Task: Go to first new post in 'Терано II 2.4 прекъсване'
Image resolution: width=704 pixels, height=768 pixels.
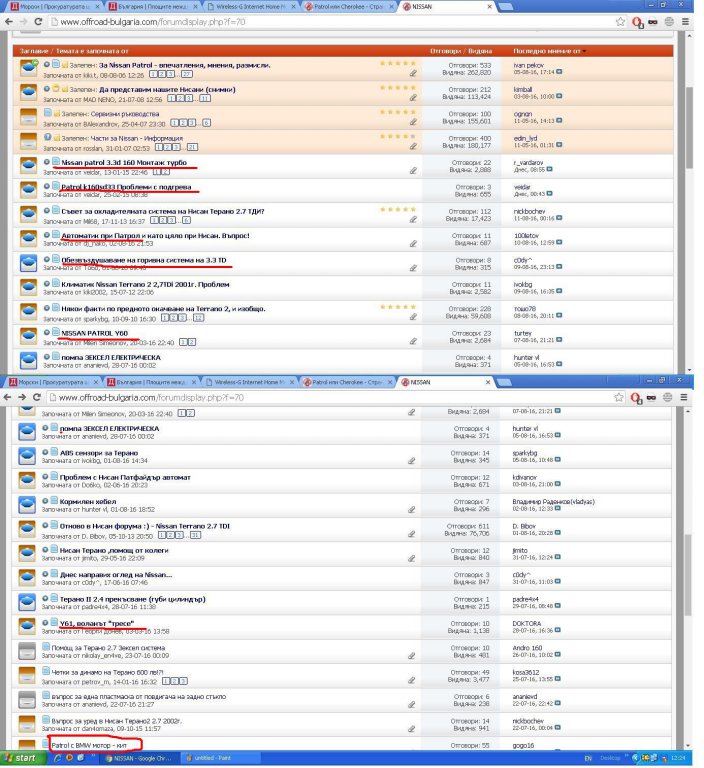Action: (45, 598)
